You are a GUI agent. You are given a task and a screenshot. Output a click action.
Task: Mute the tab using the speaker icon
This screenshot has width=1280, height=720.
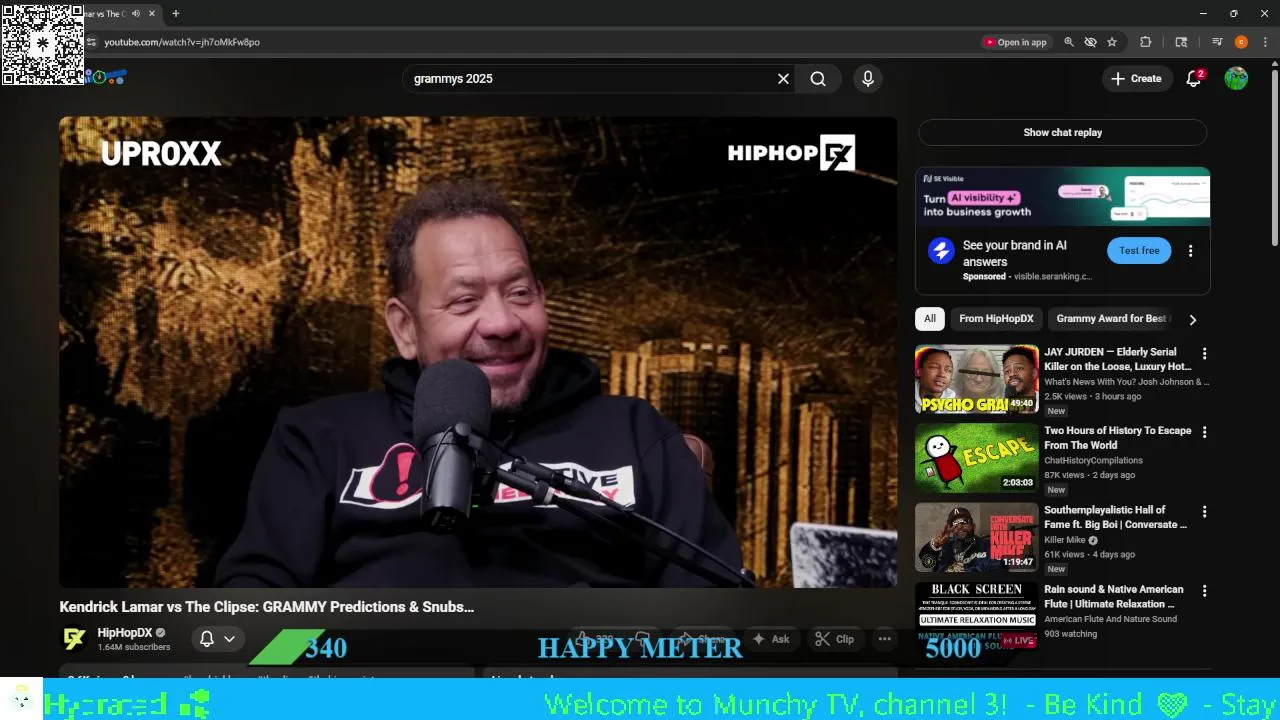click(135, 14)
